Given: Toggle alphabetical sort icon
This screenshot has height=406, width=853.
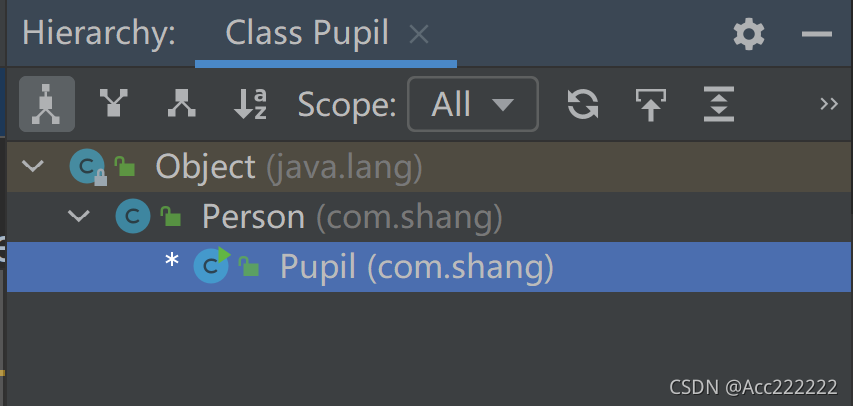Looking at the screenshot, I should [250, 103].
